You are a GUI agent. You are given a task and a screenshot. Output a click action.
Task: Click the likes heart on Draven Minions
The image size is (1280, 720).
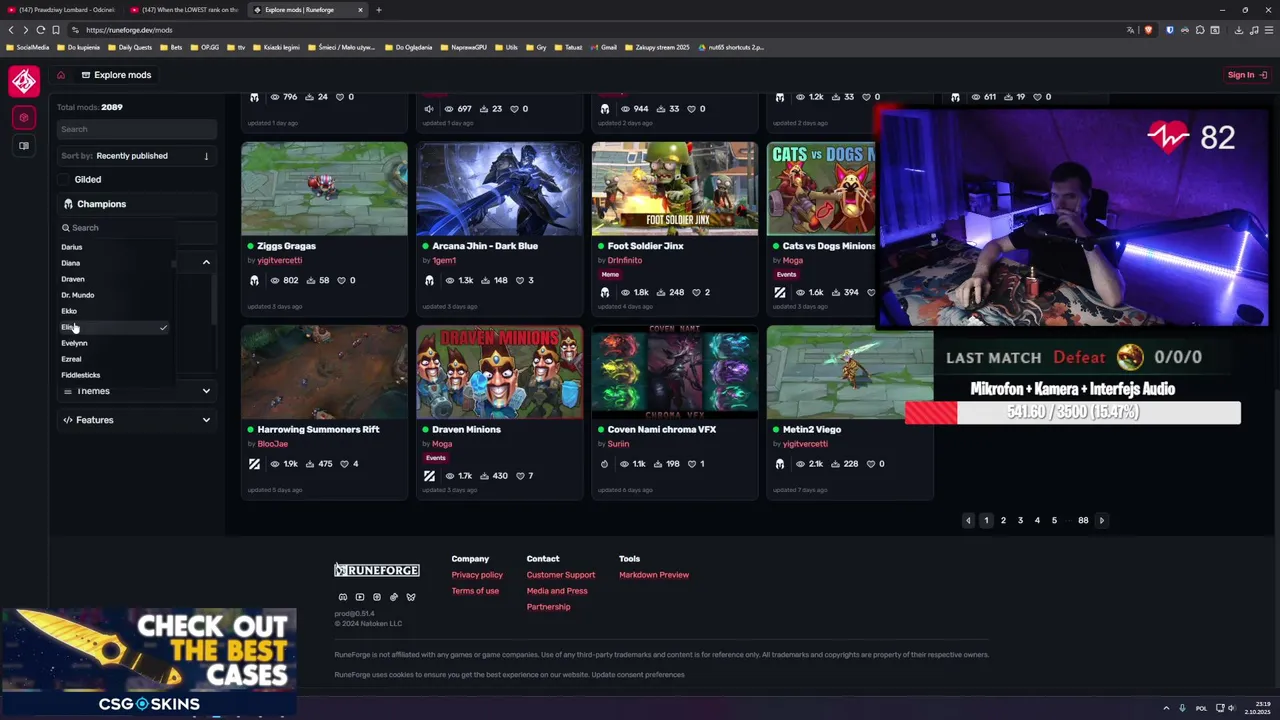click(520, 476)
